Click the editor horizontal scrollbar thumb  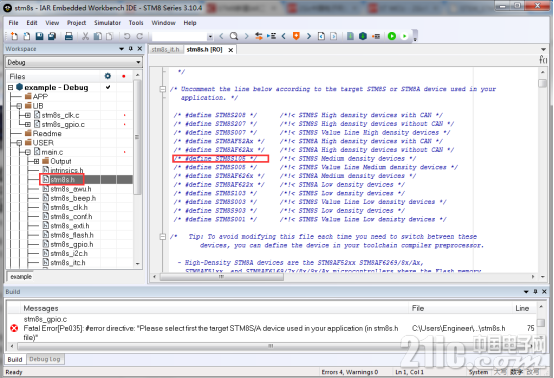[222, 277]
